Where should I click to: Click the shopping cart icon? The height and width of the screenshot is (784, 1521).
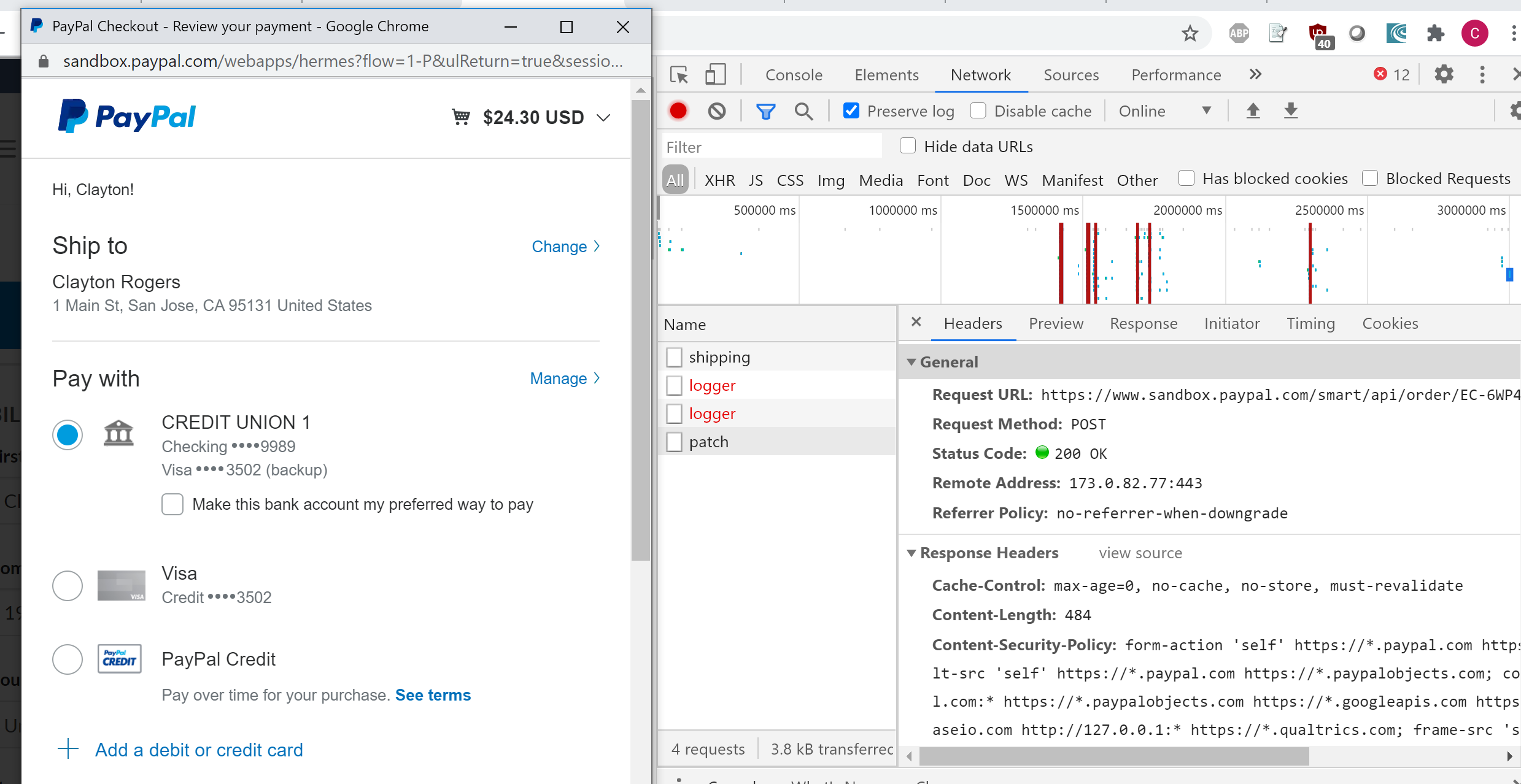point(461,117)
